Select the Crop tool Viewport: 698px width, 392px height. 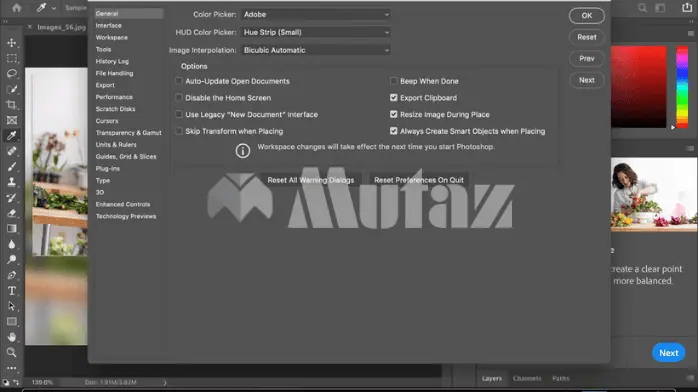(12, 105)
